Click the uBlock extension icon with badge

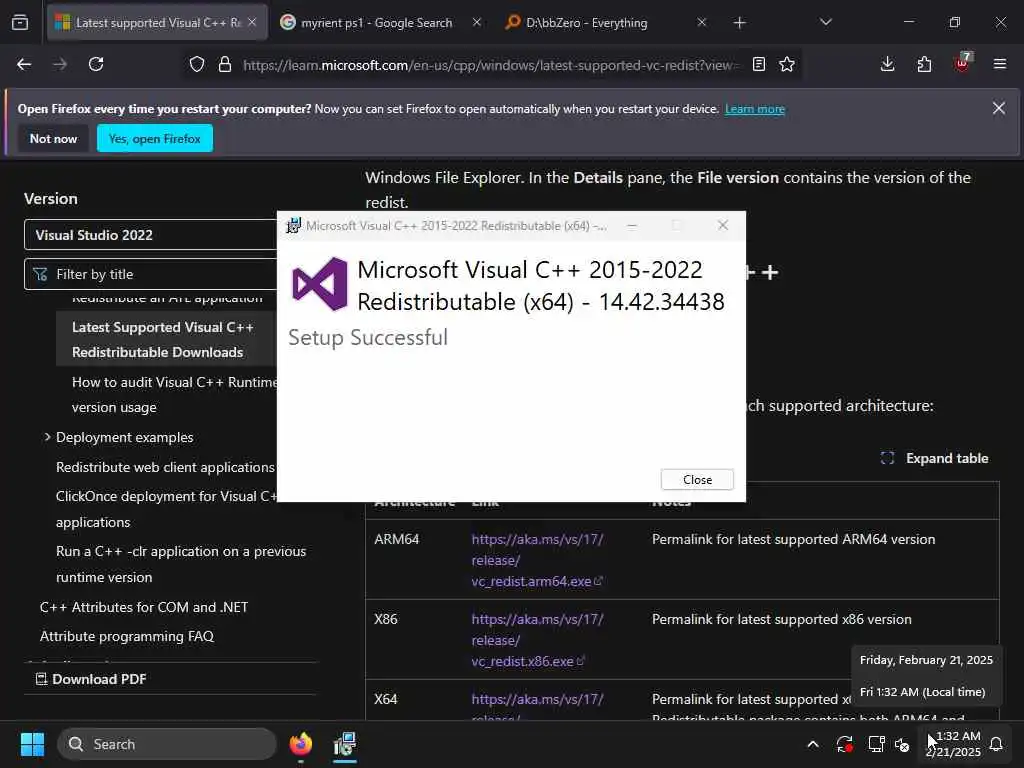(962, 63)
